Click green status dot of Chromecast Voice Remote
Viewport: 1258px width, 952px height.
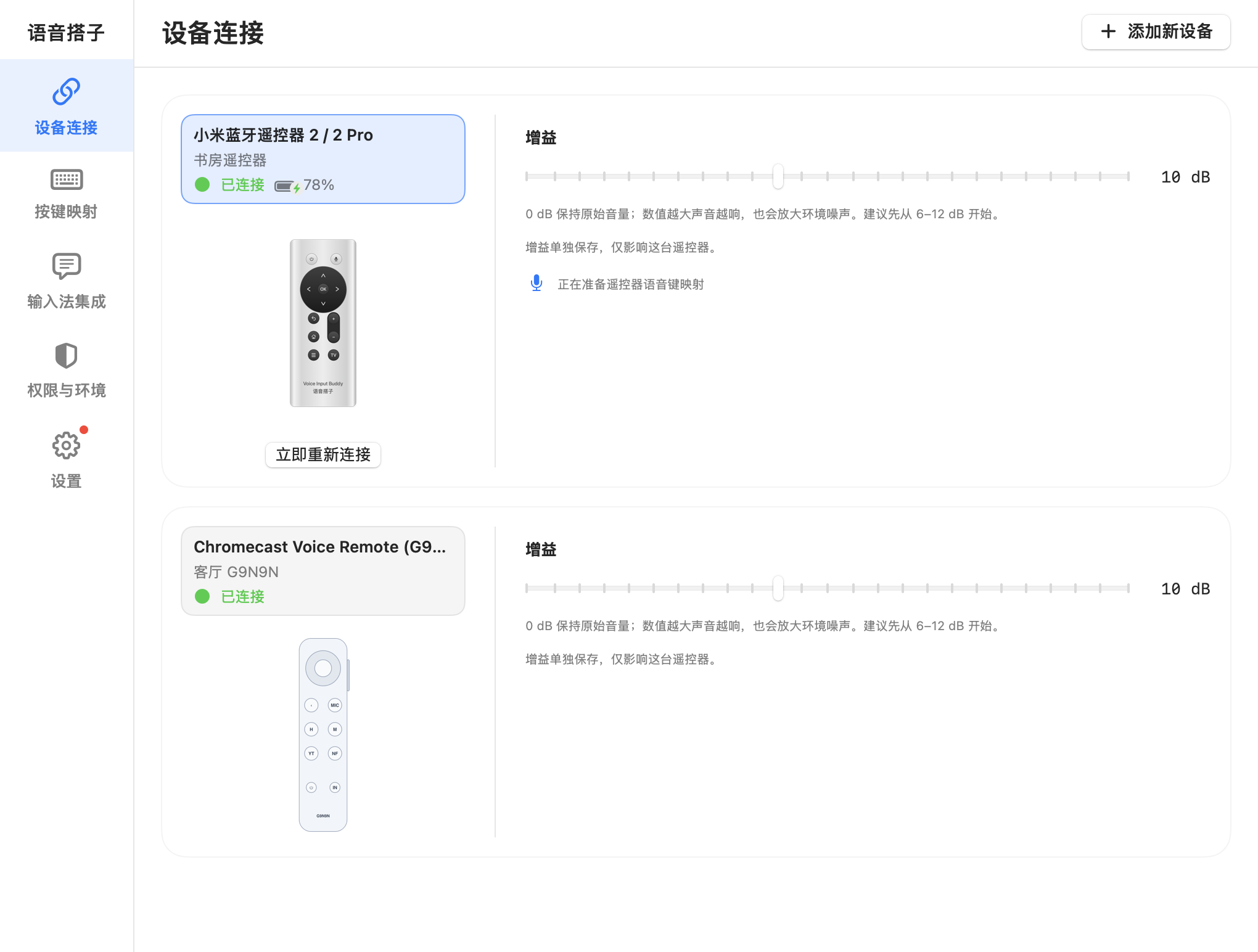click(x=202, y=596)
